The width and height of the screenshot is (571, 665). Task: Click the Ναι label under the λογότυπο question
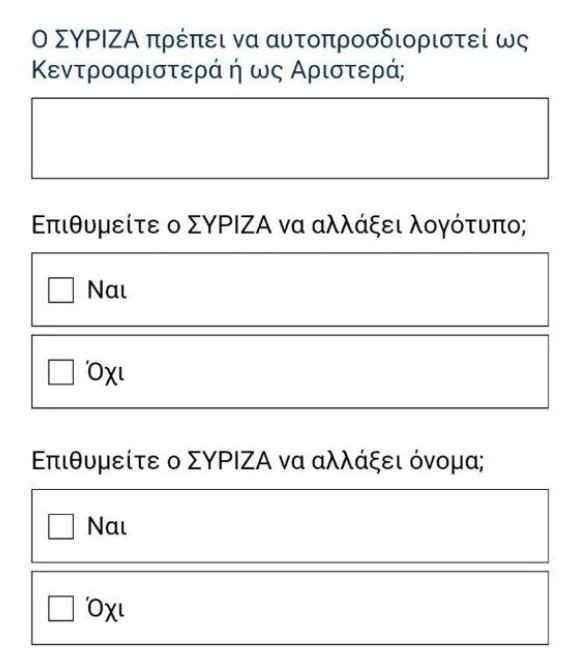point(106,291)
